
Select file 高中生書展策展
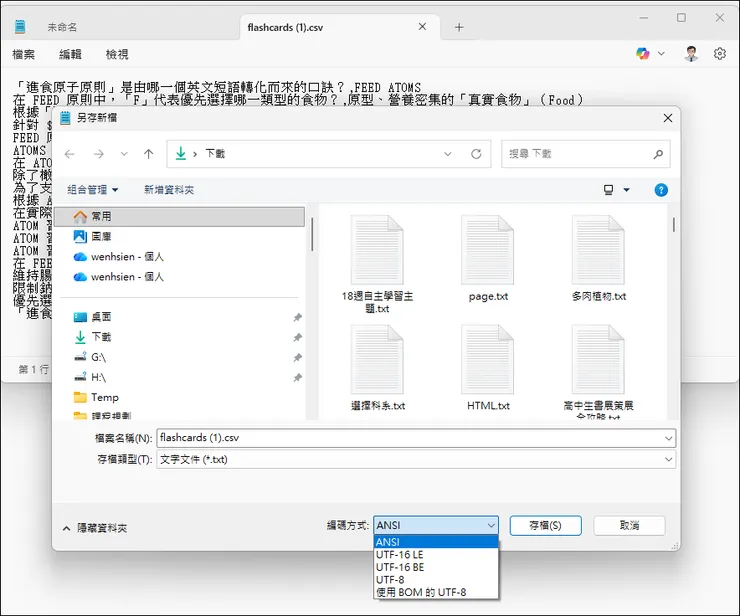point(598,371)
